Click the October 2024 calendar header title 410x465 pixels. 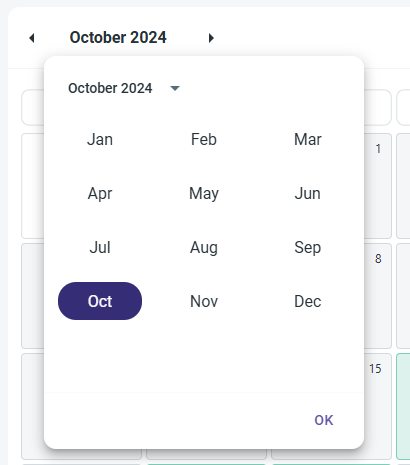118,38
